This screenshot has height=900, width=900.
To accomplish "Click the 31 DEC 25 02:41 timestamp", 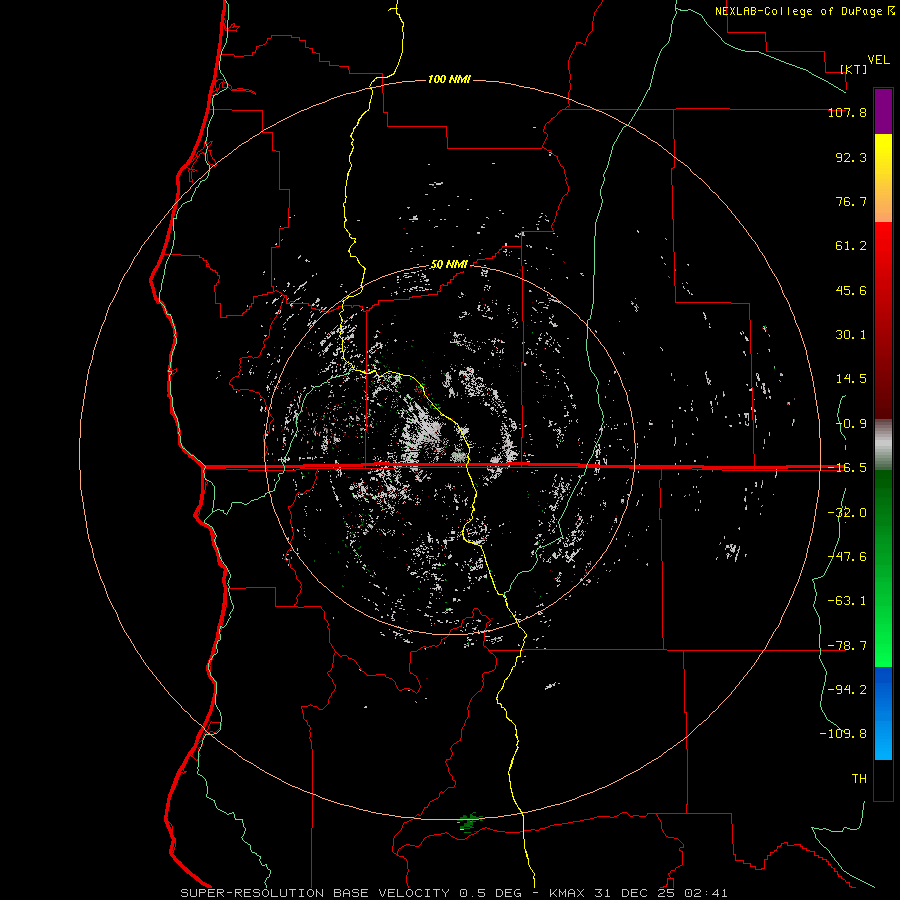I will 660,893.
